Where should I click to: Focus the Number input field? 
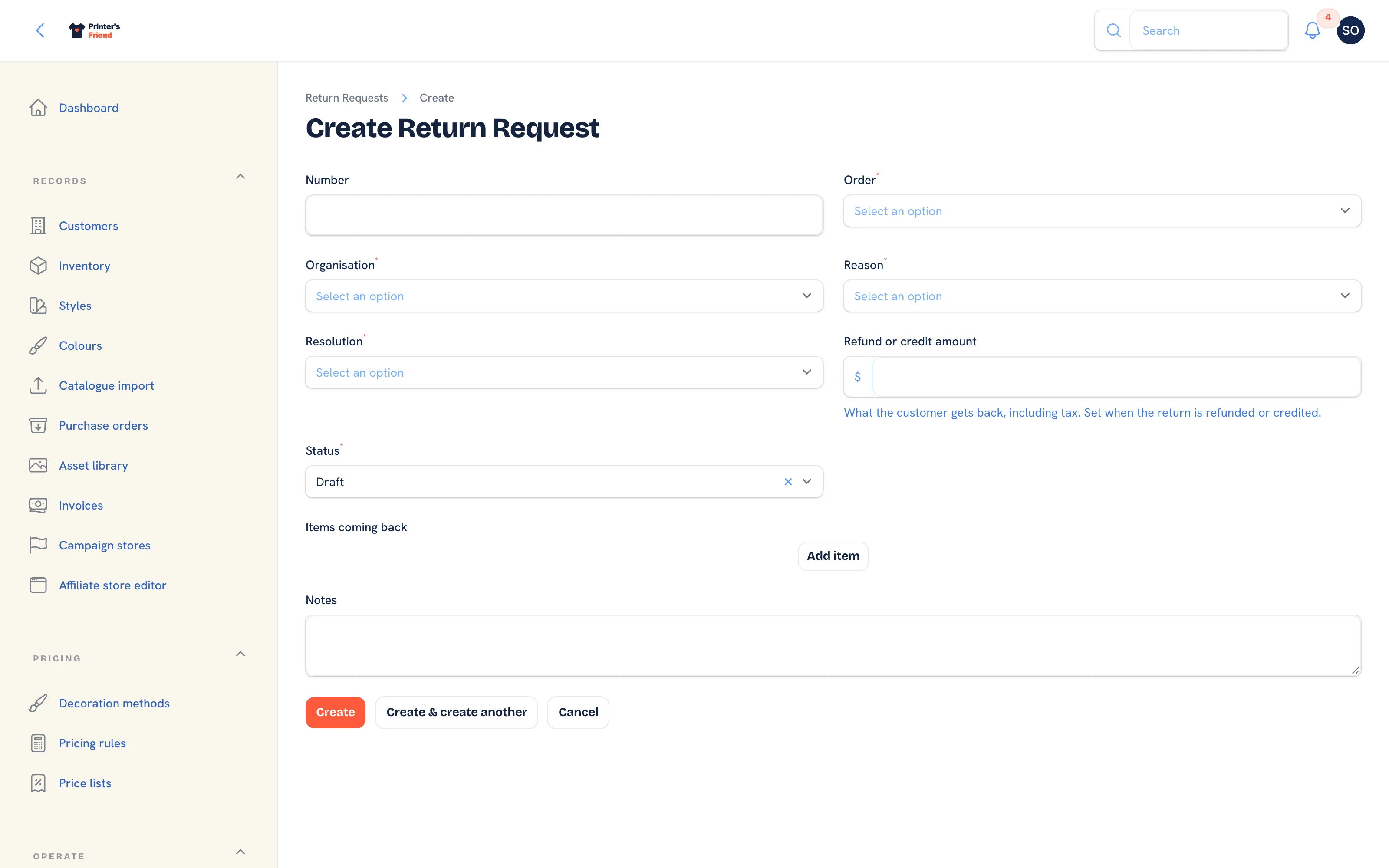point(564,215)
